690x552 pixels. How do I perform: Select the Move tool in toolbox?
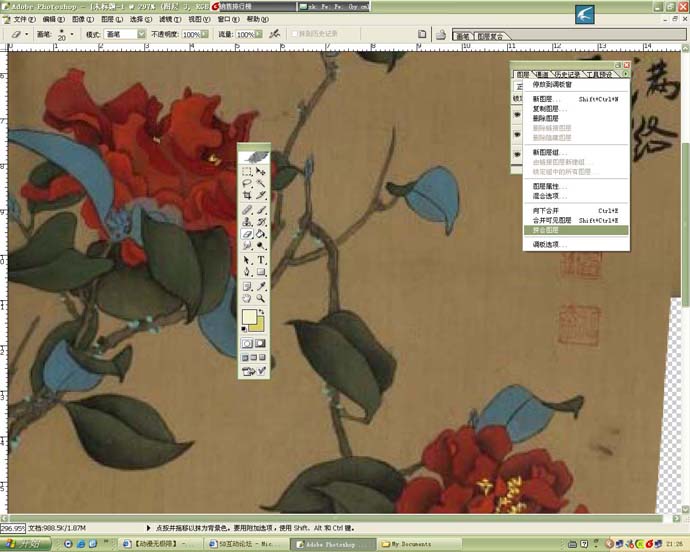pos(261,171)
